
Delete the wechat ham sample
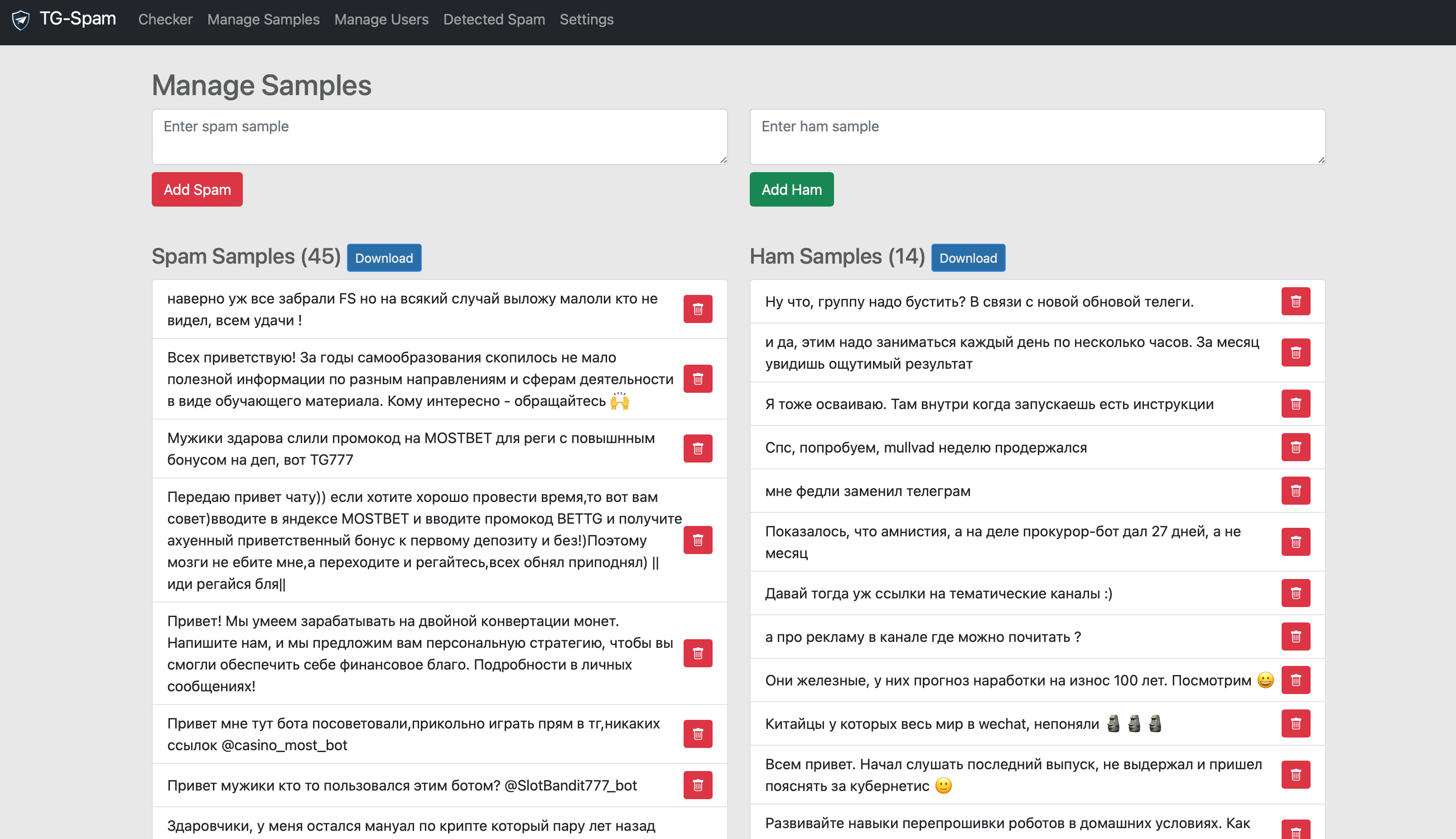[x=1295, y=723]
